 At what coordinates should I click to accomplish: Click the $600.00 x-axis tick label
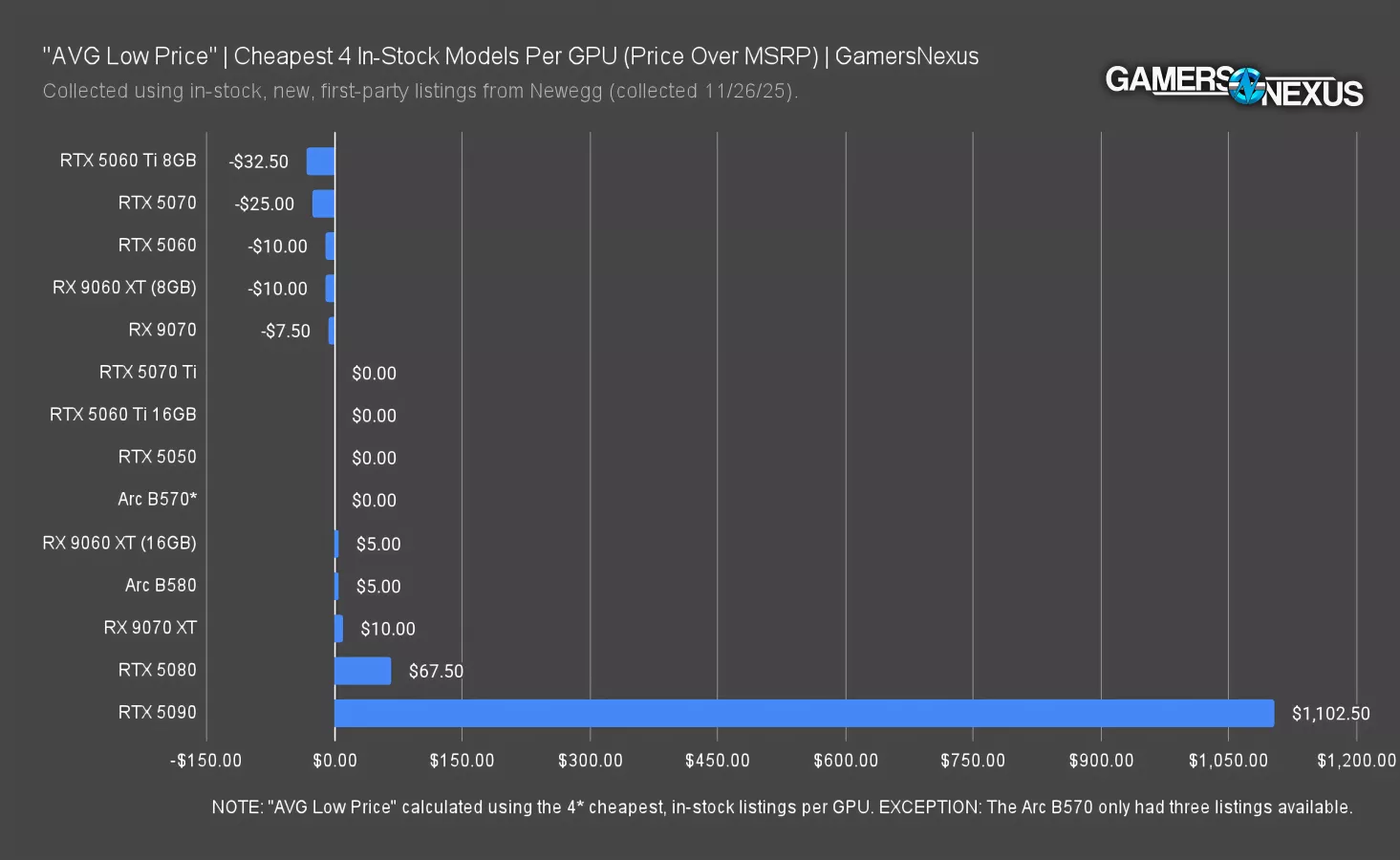(x=845, y=761)
